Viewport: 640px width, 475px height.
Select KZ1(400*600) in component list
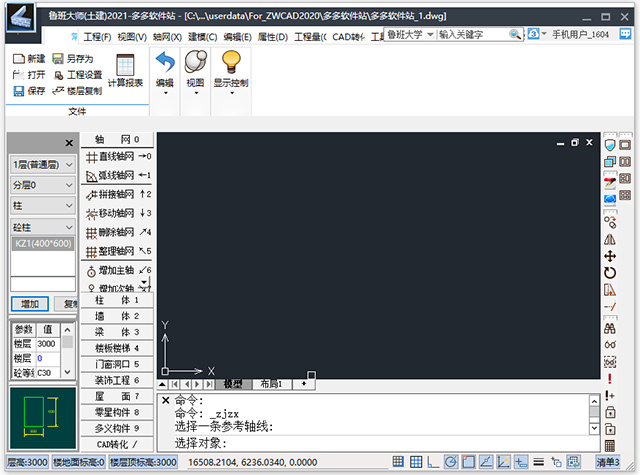[x=43, y=244]
